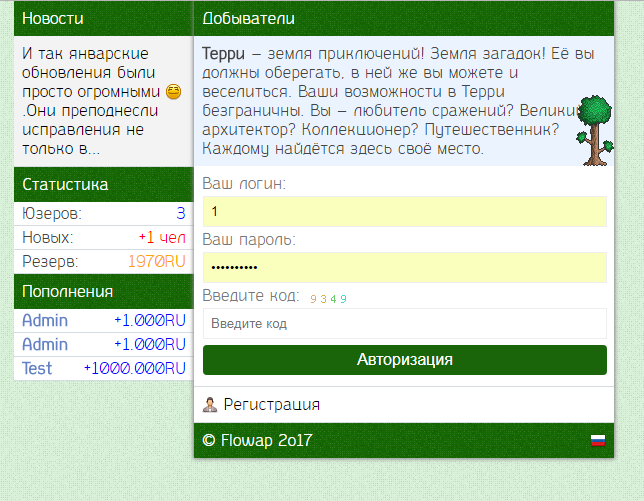Click the person icon beside Регистрация
This screenshot has width=644, height=501.
[x=210, y=405]
